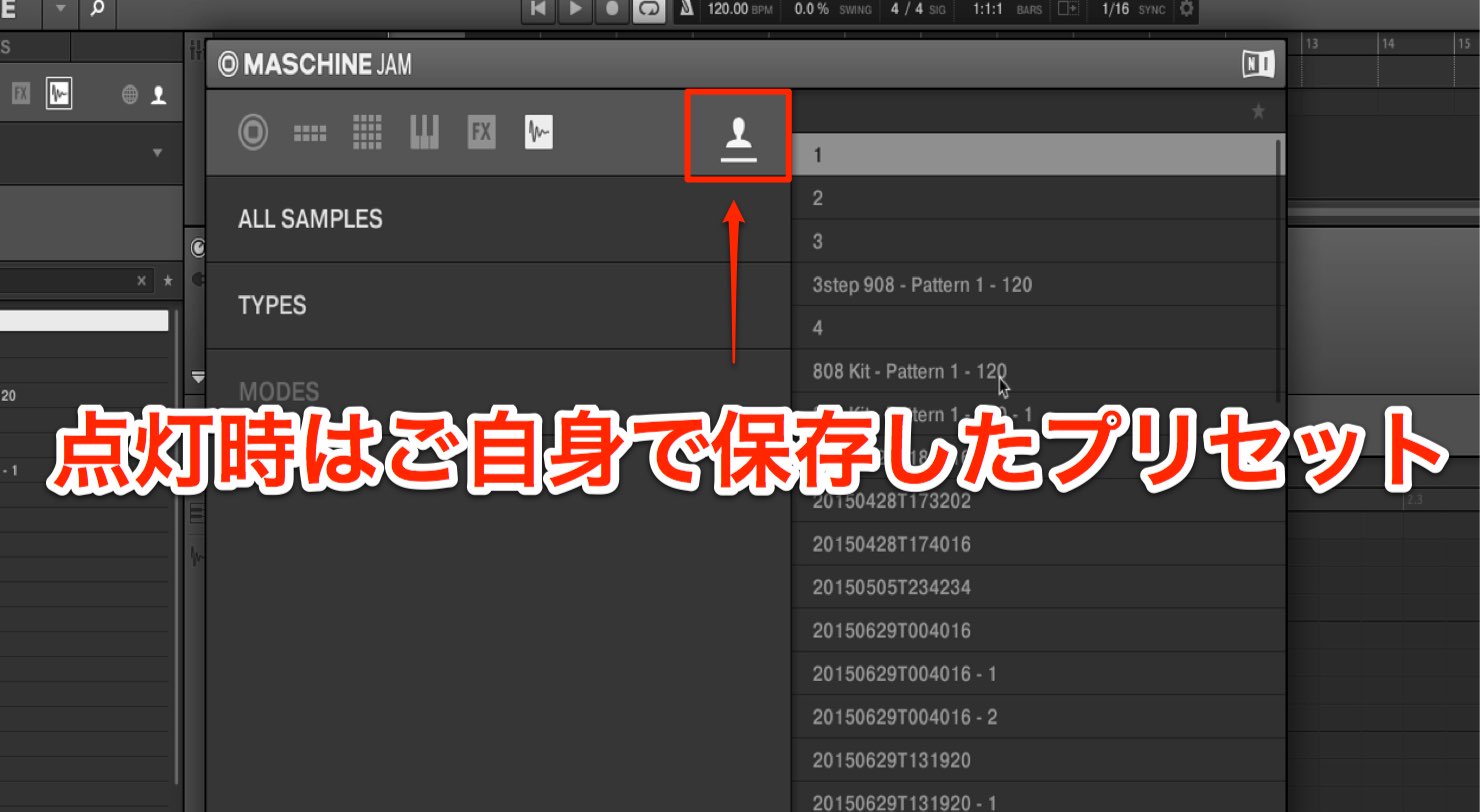Expand the TYPES tag filter
The image size is (1480, 812).
pos(498,306)
